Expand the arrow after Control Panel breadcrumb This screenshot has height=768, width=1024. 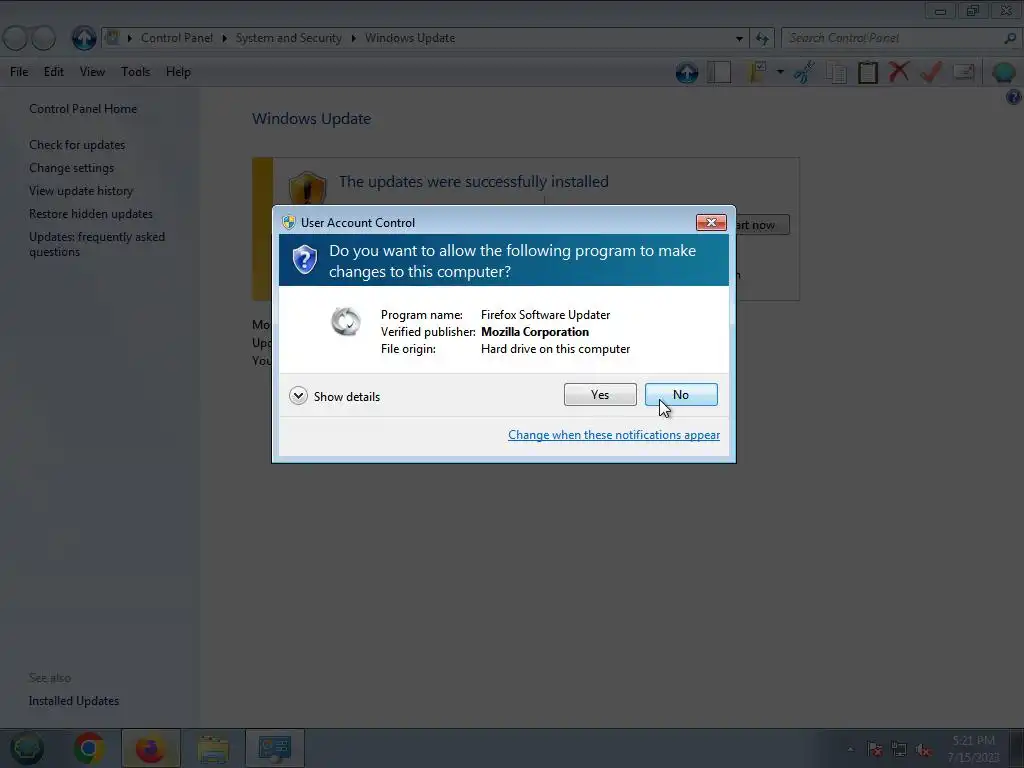[224, 38]
